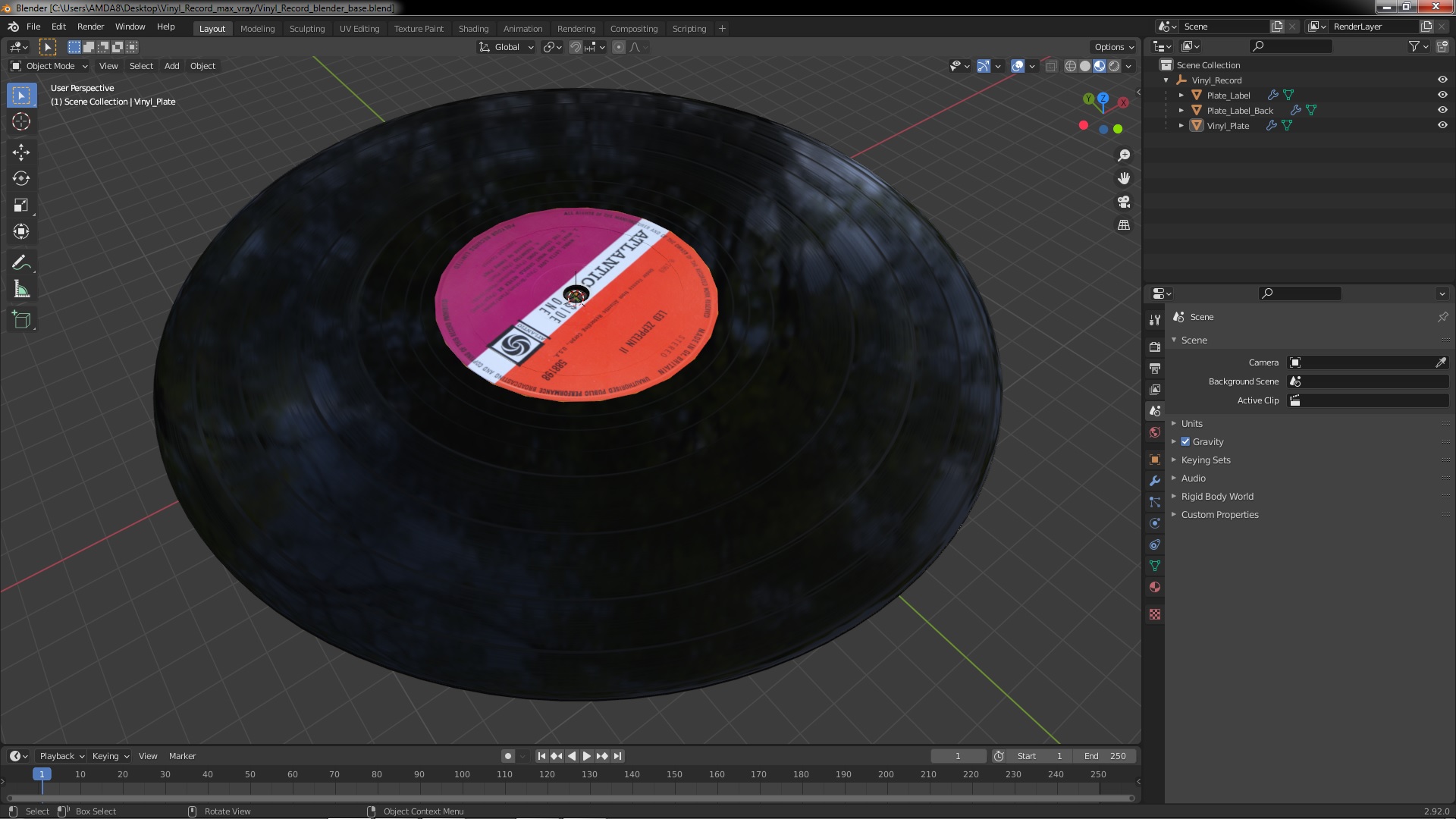
Task: Activate the Move tool
Action: point(21,152)
